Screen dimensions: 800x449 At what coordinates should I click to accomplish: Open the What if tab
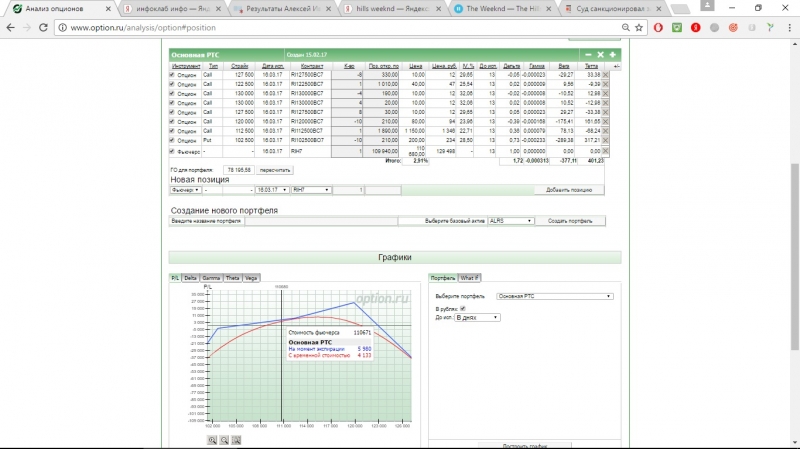pos(469,278)
